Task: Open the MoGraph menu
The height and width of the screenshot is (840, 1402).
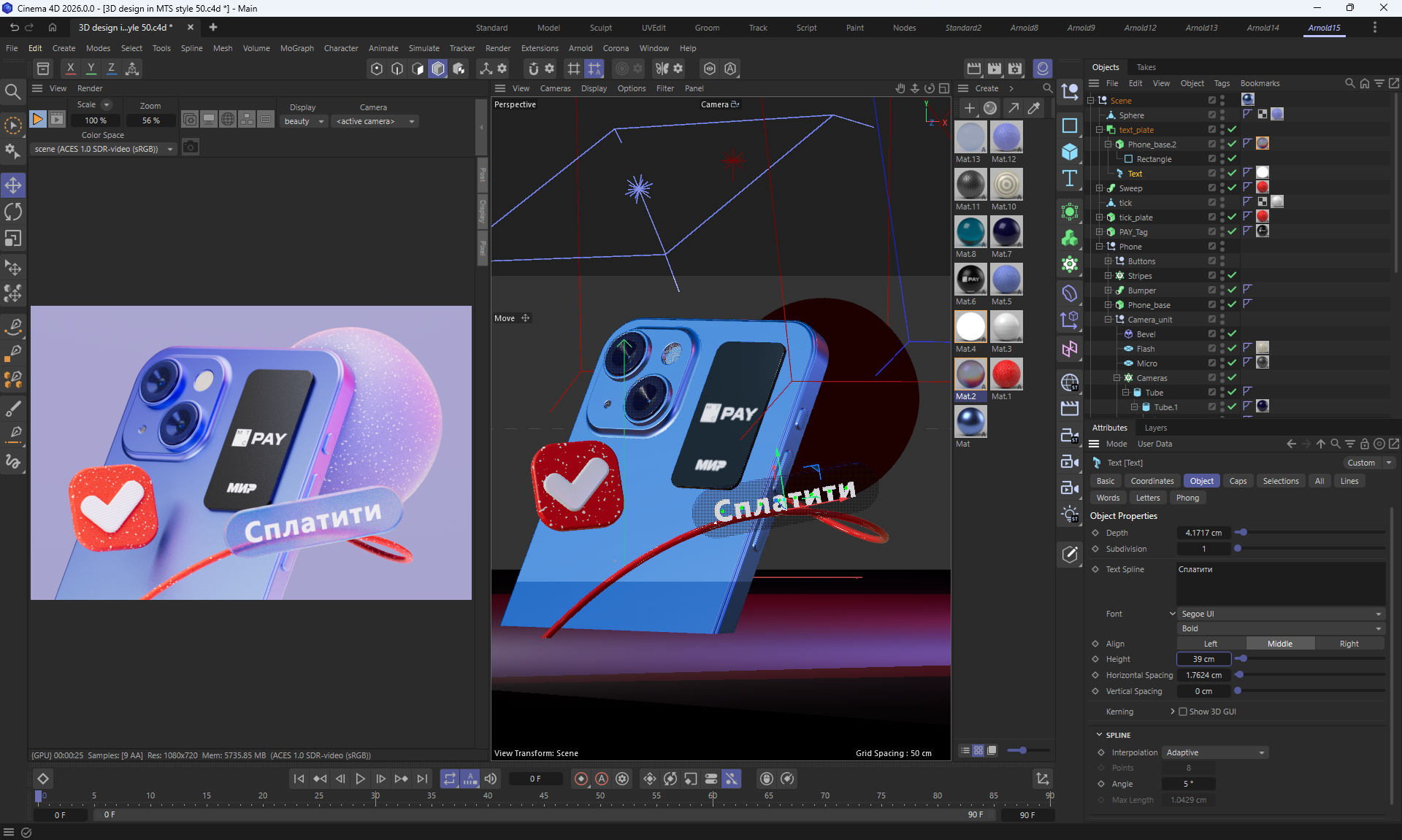Action: pyautogui.click(x=296, y=48)
